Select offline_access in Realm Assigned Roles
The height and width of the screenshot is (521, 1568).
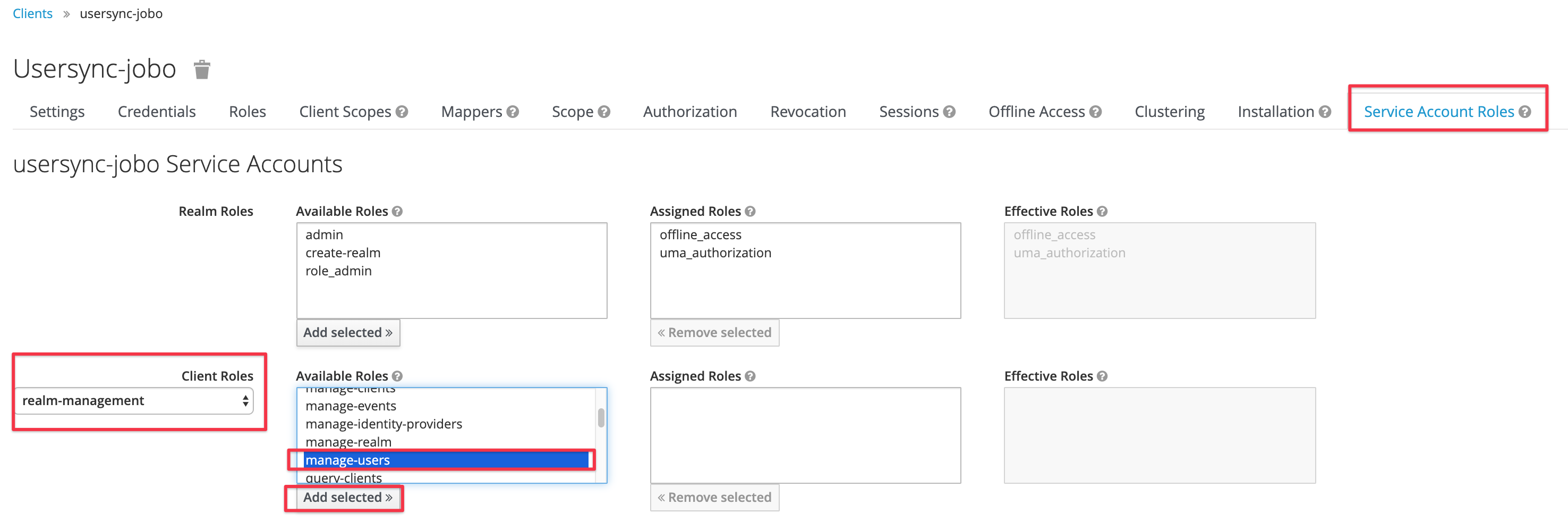(700, 235)
